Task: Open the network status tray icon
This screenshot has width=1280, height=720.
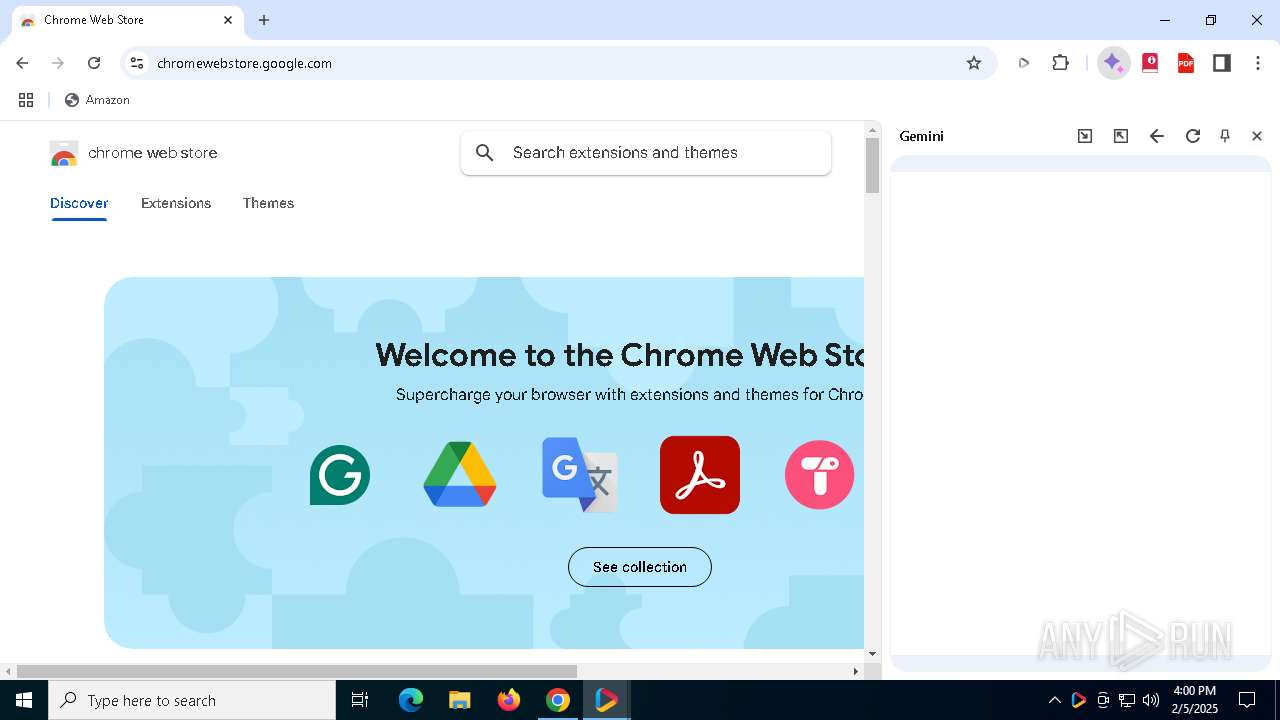Action: click(1127, 700)
